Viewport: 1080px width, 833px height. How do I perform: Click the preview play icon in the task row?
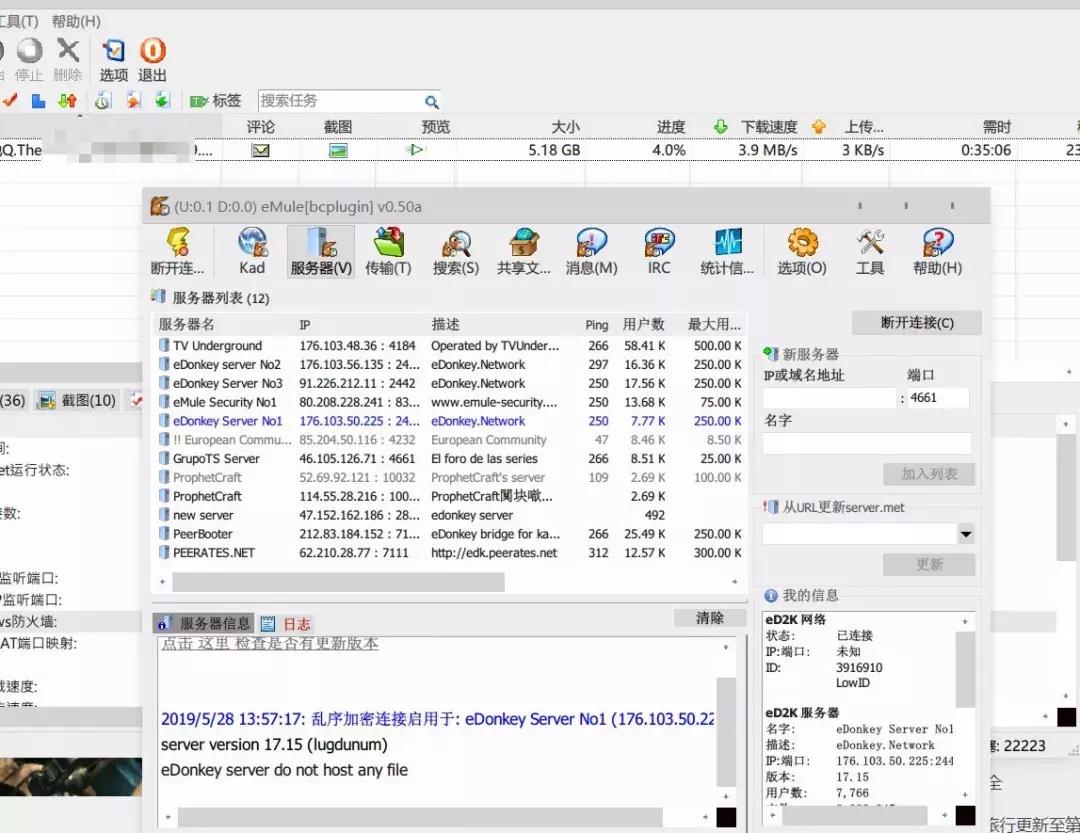416,150
